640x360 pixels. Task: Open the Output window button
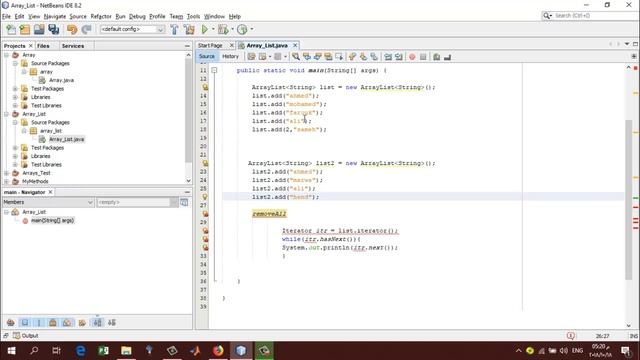25,336
